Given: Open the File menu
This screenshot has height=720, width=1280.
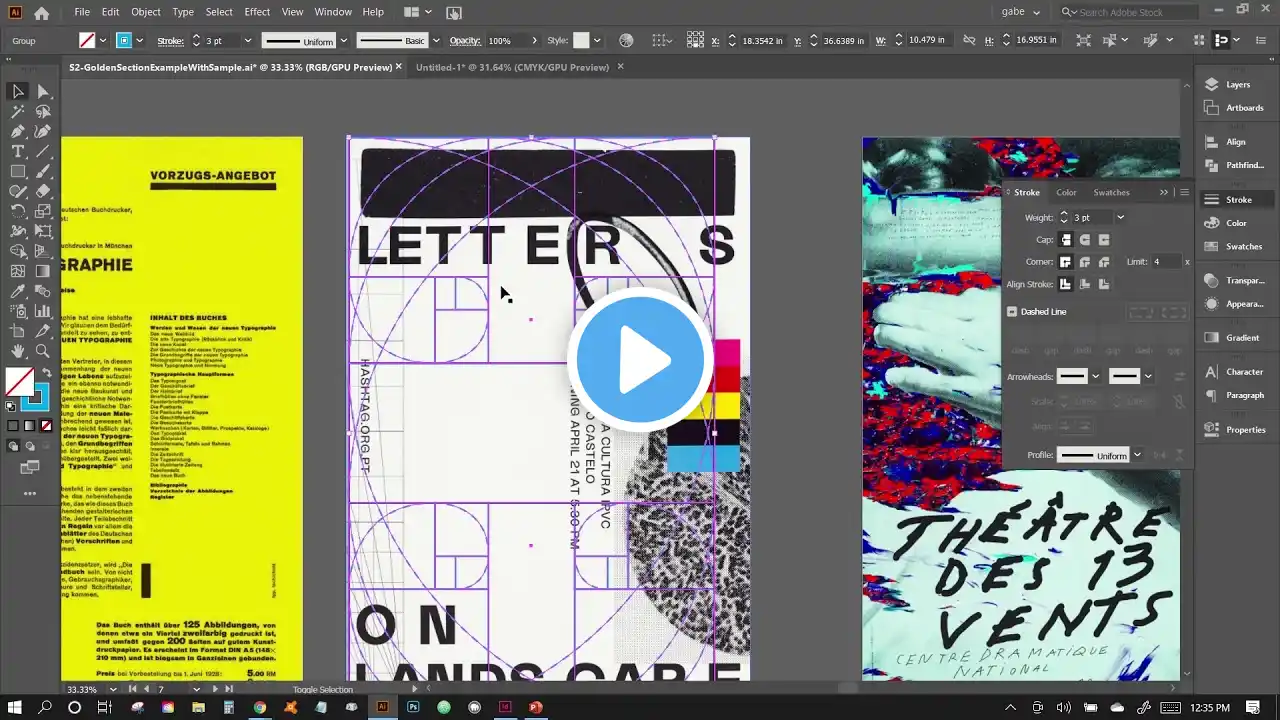Looking at the screenshot, I should point(82,12).
